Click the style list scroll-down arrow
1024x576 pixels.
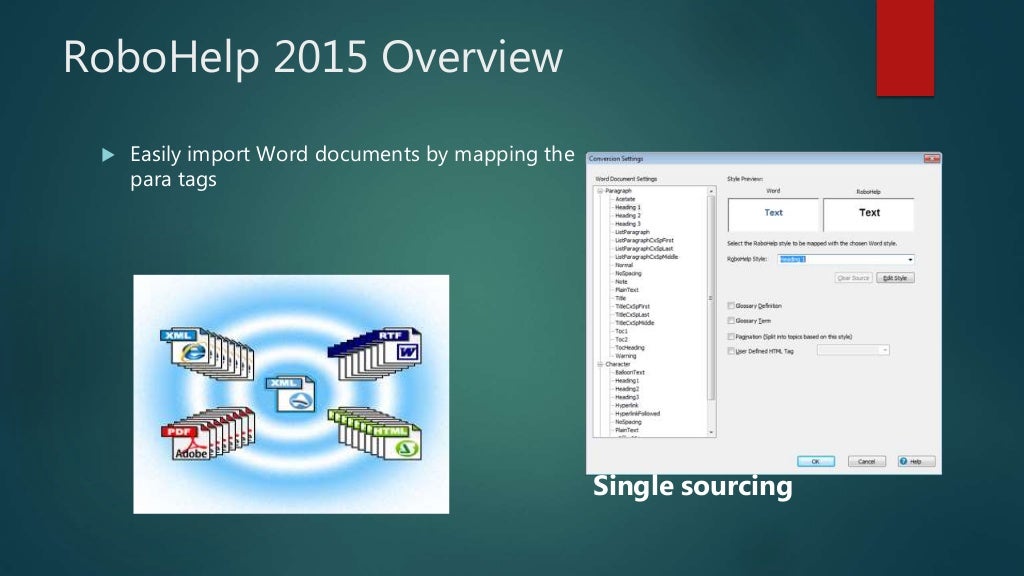click(x=711, y=432)
